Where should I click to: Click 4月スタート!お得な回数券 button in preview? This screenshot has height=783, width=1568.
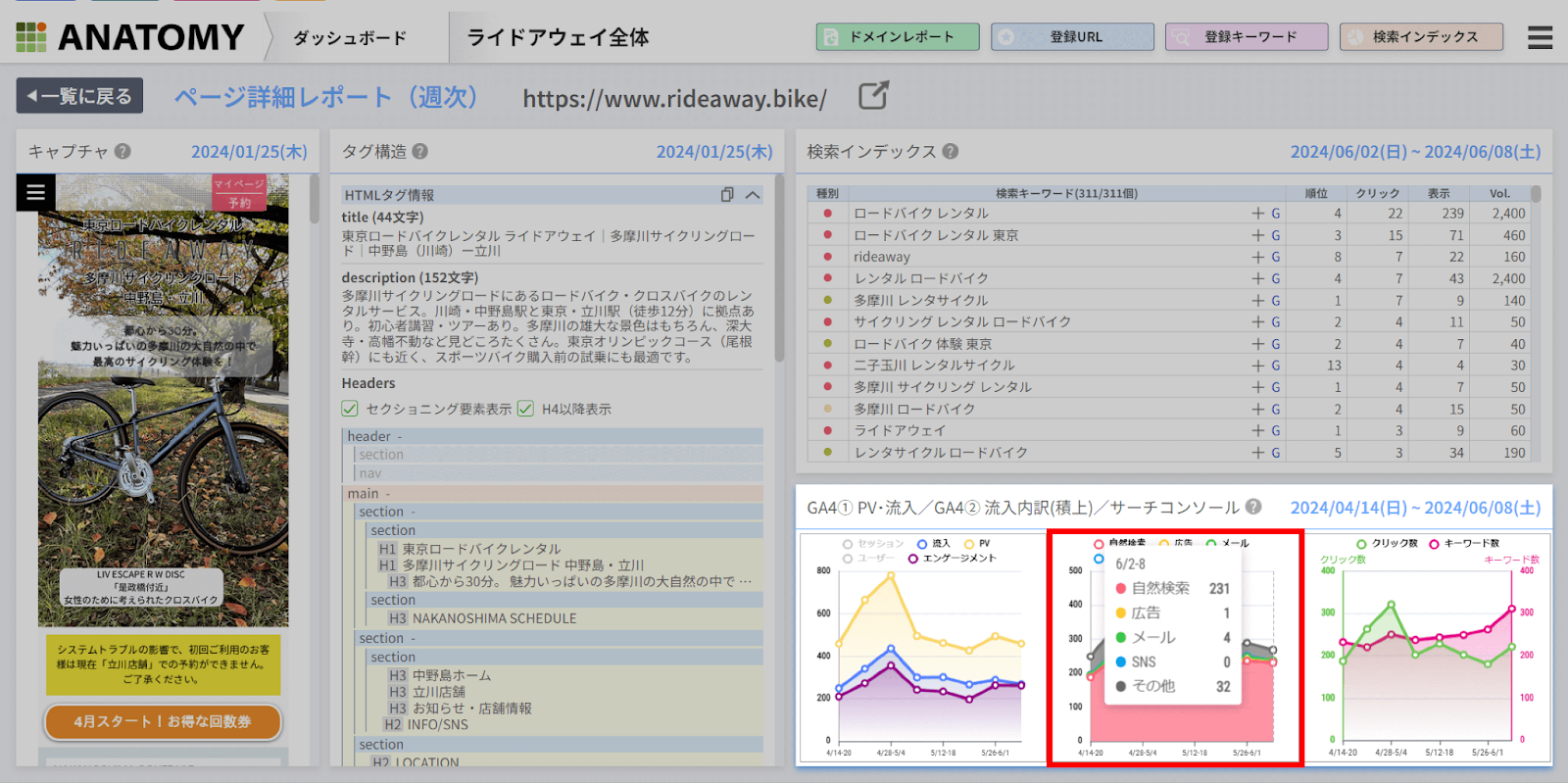(163, 721)
